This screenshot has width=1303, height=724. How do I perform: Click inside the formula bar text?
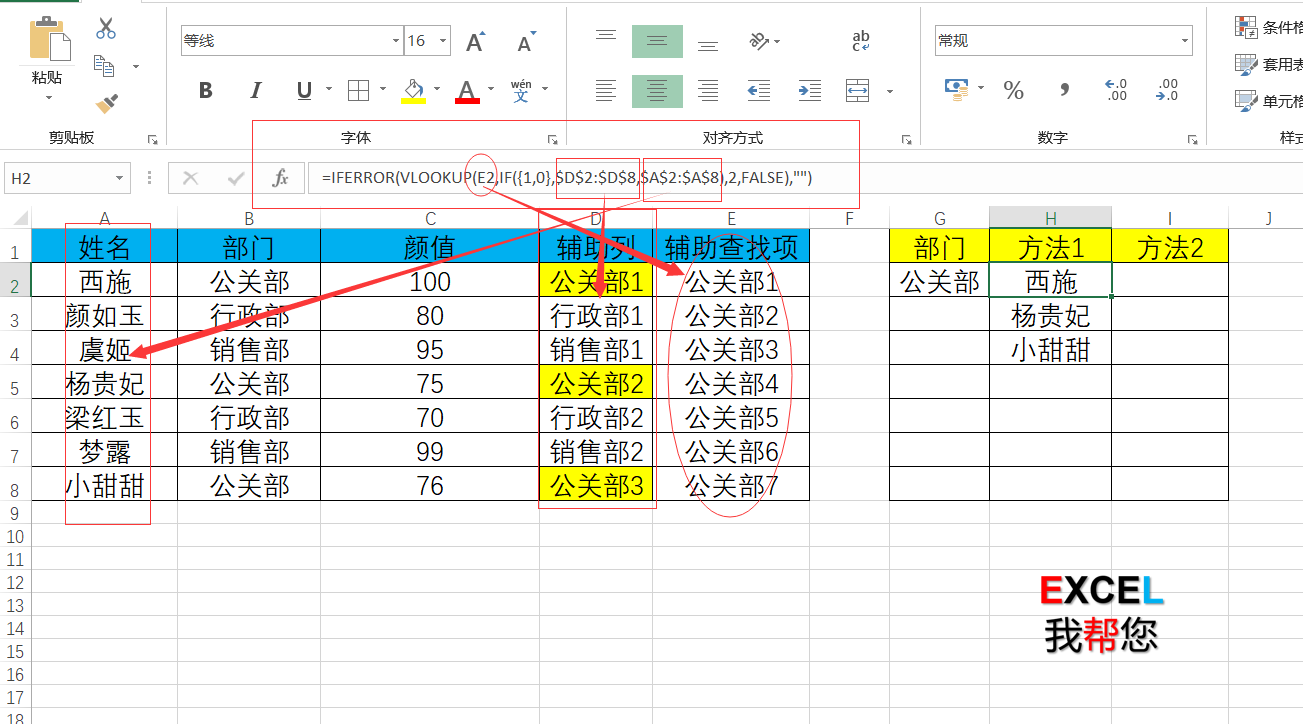point(566,178)
